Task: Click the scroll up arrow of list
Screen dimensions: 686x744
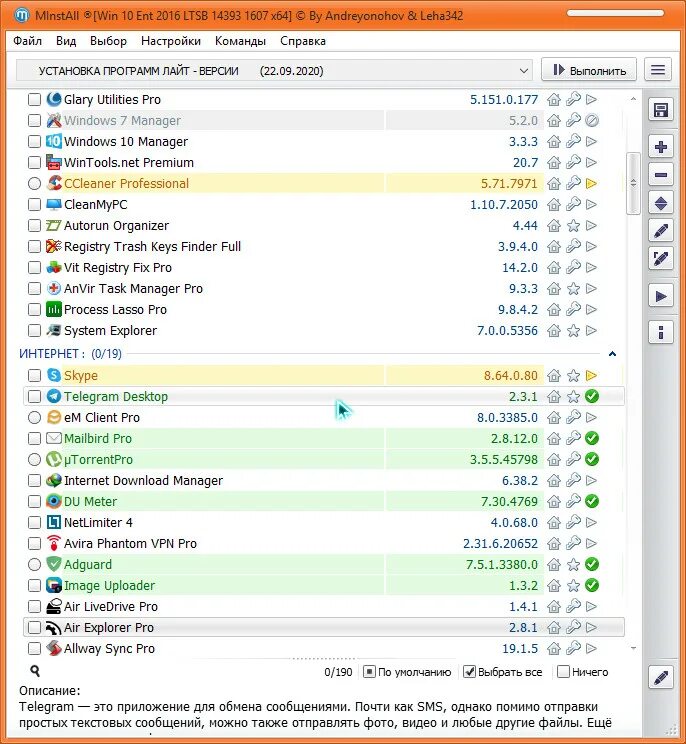Action: click(x=633, y=99)
